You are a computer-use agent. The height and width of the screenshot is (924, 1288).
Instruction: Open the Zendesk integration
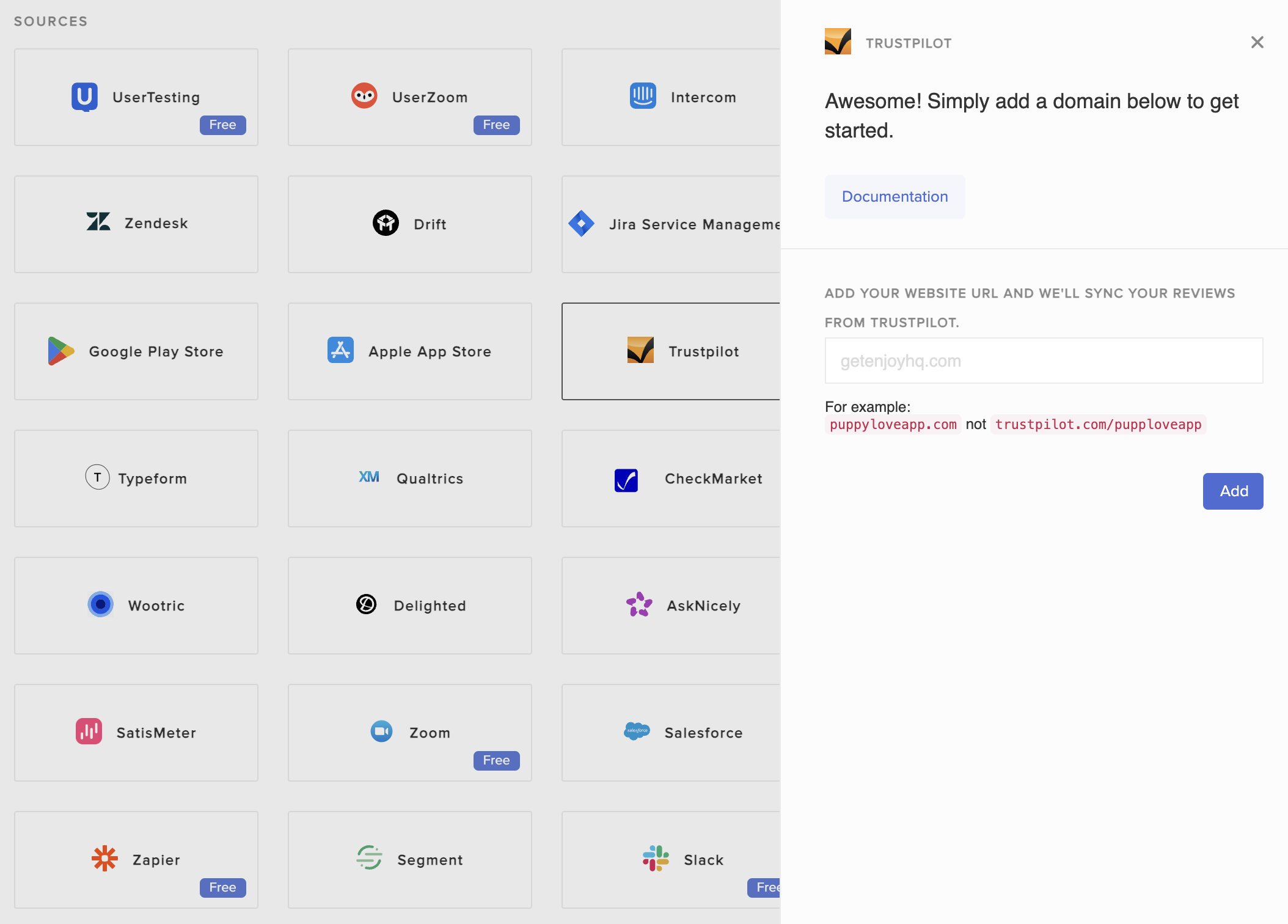pyautogui.click(x=136, y=224)
